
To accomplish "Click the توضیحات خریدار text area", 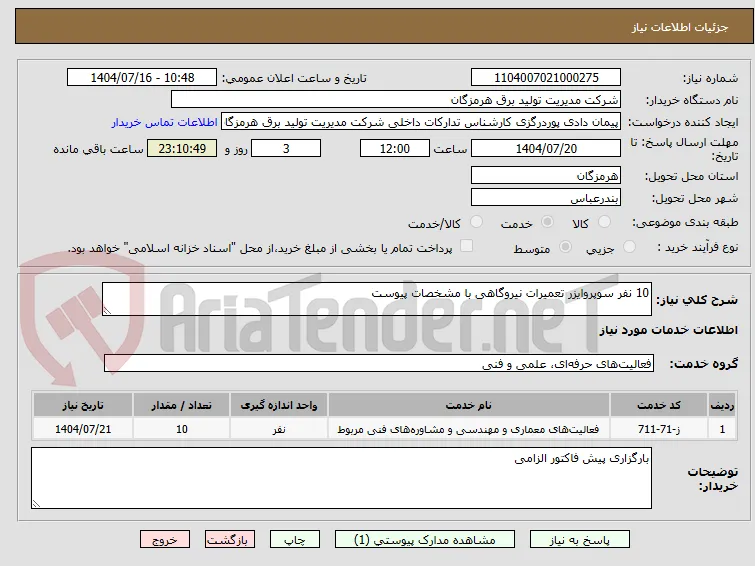I will pos(341,478).
